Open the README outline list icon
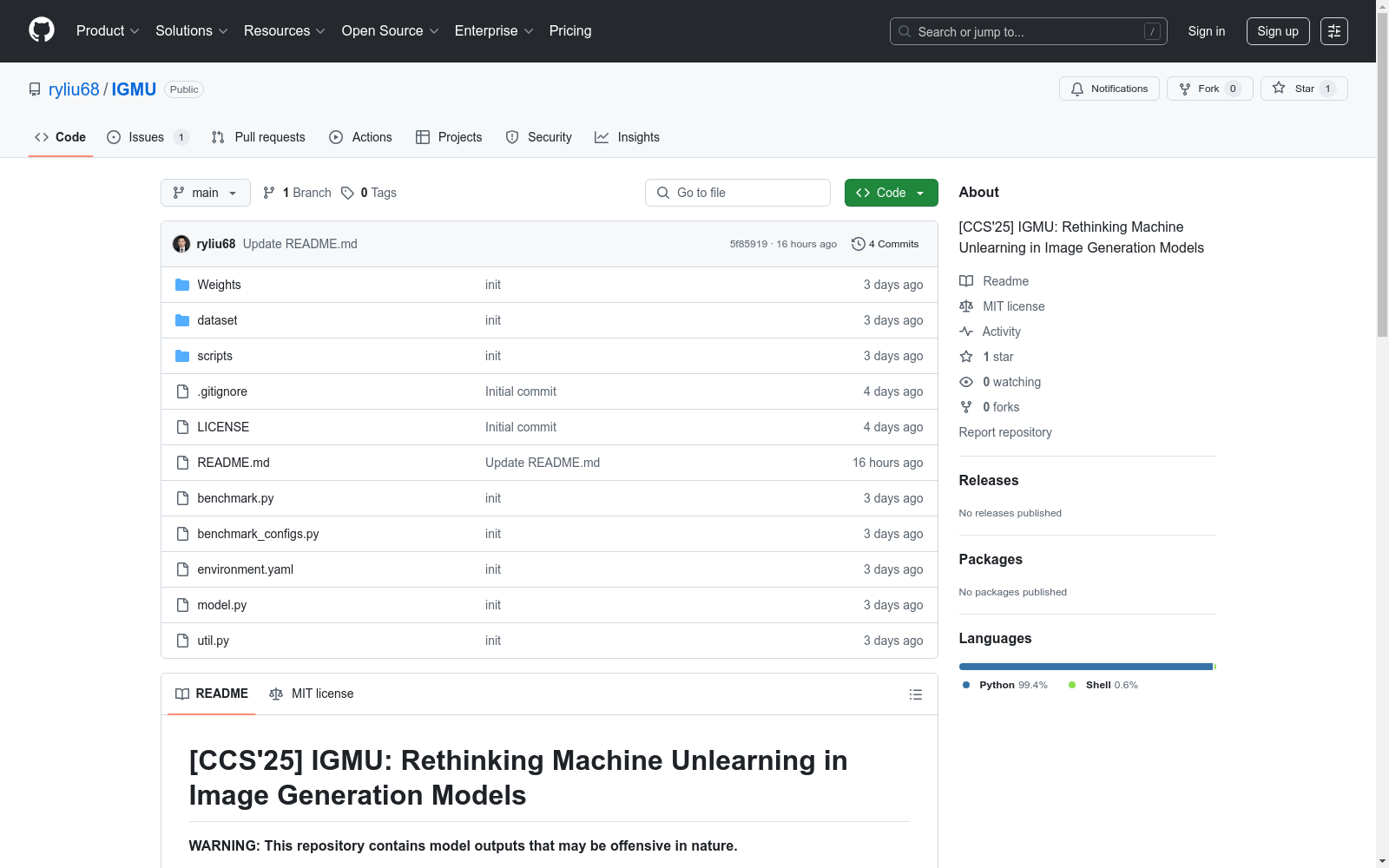1389x868 pixels. click(915, 694)
